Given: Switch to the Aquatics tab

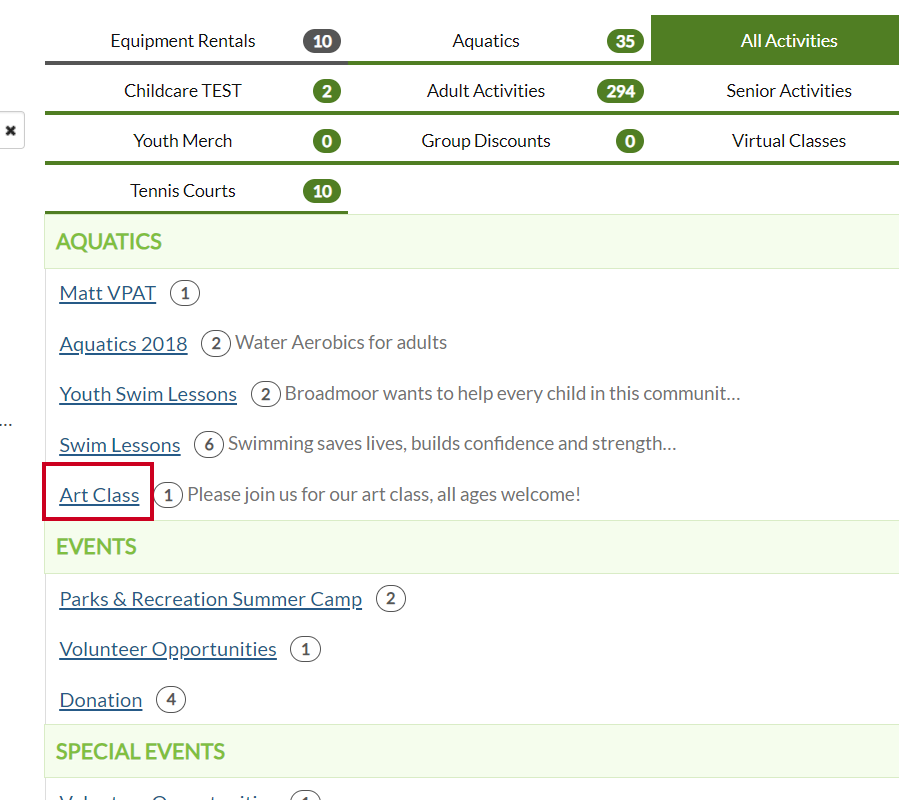Looking at the screenshot, I should click(x=499, y=41).
